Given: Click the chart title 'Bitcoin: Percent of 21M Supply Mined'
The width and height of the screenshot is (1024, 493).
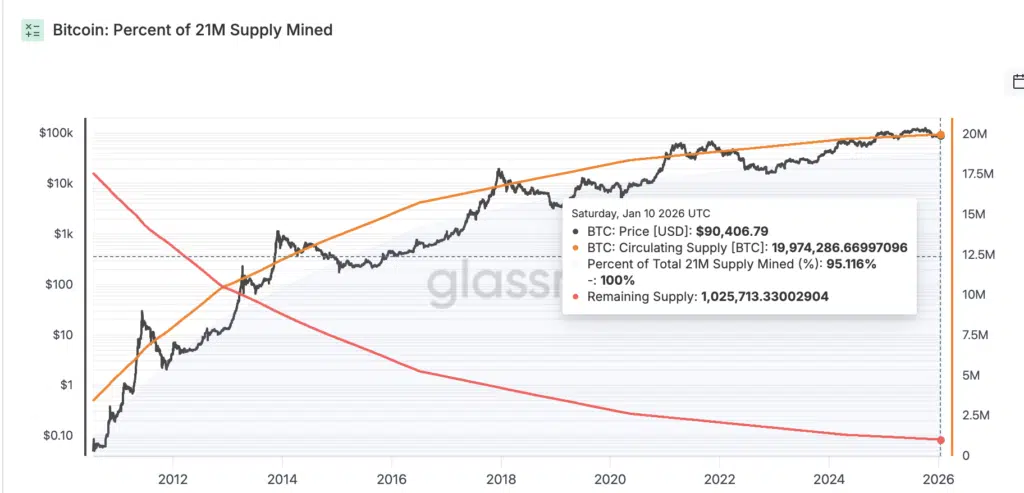Looking at the screenshot, I should coord(192,30).
